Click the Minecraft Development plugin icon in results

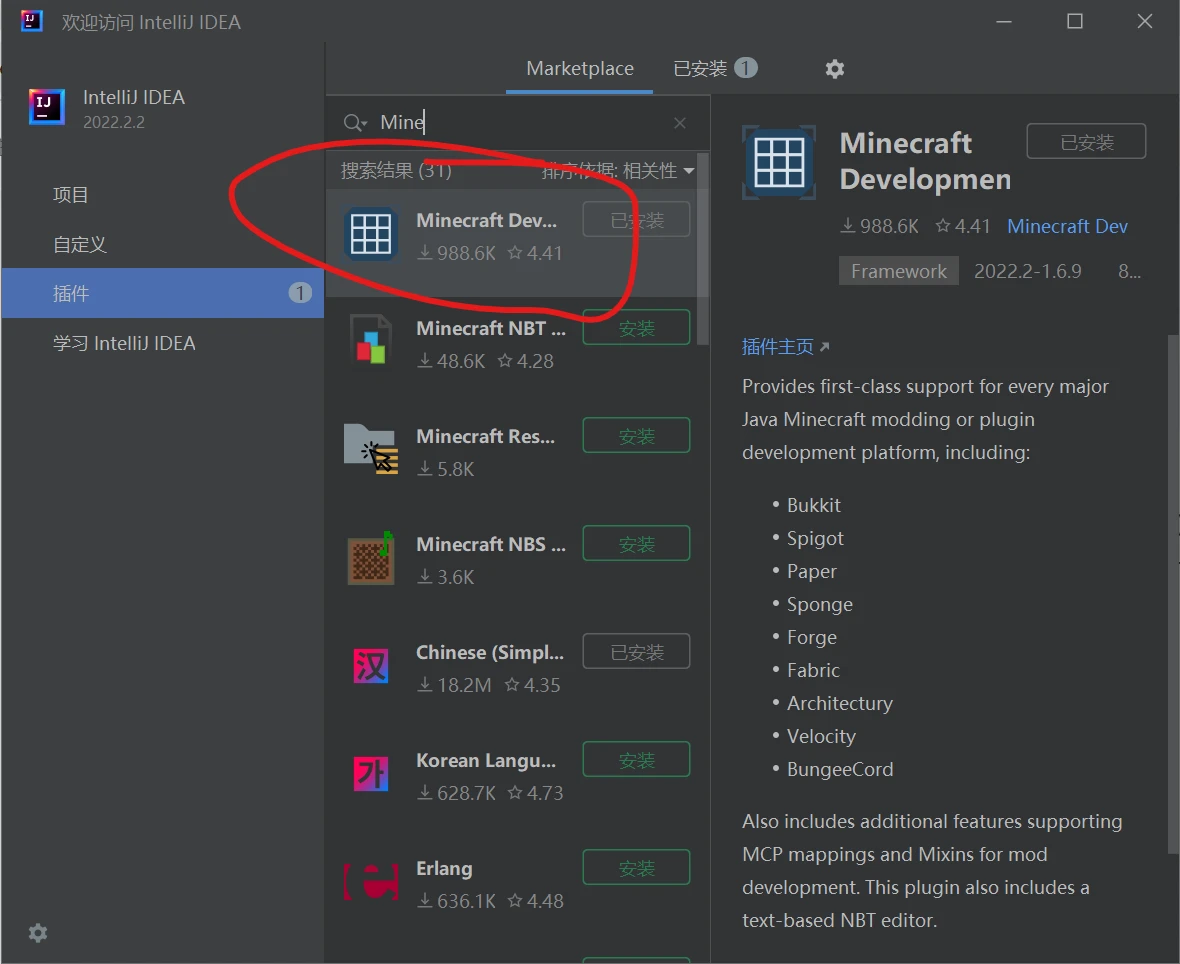coord(371,234)
